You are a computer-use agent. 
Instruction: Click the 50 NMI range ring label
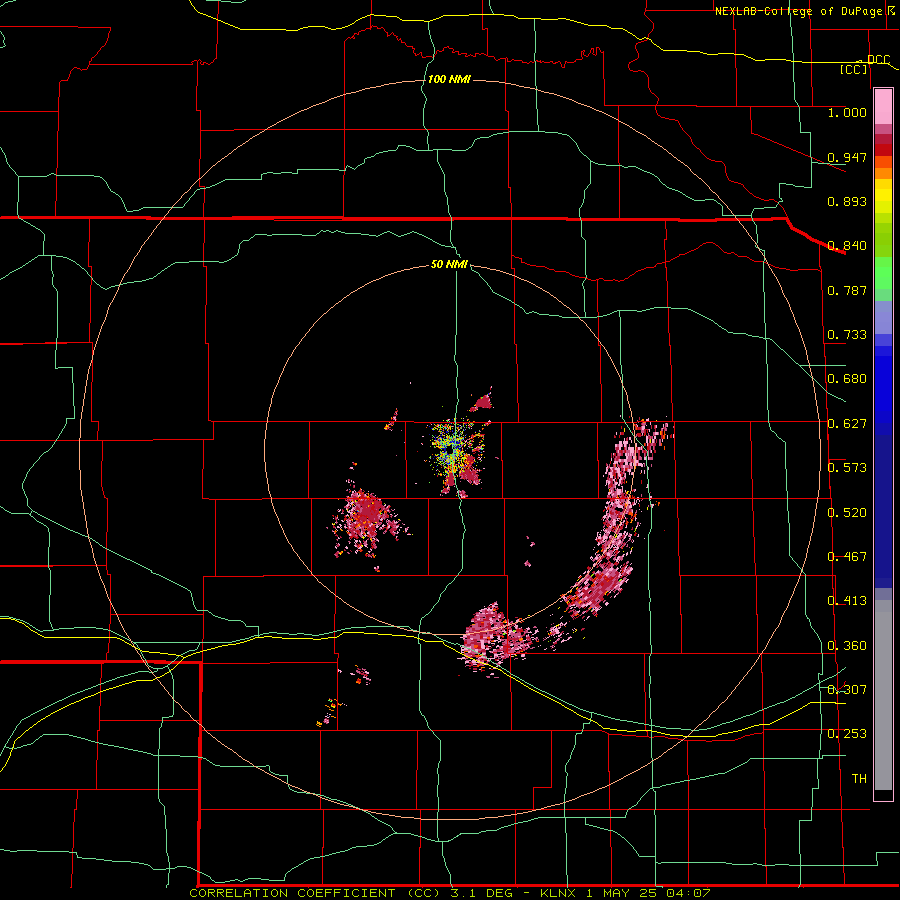pyautogui.click(x=449, y=264)
